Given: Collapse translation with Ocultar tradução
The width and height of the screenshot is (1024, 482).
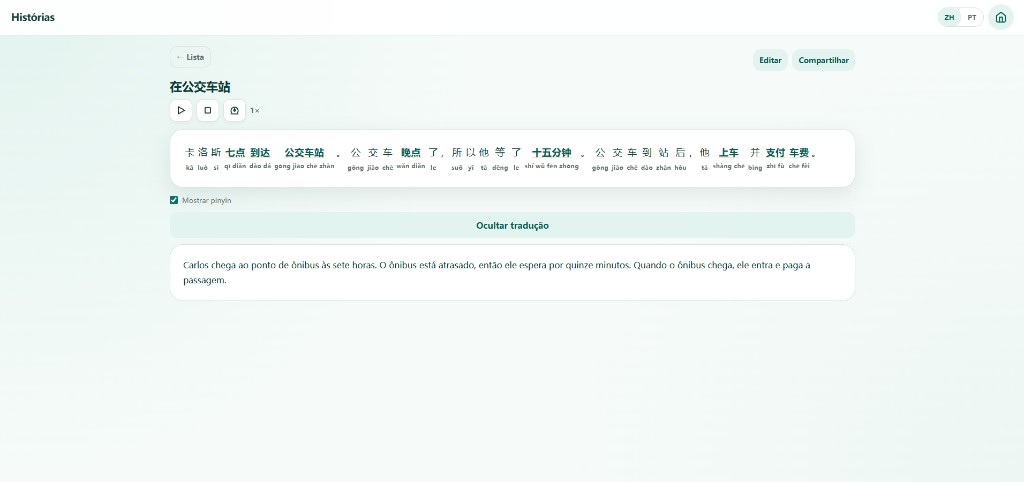Looking at the screenshot, I should point(512,225).
